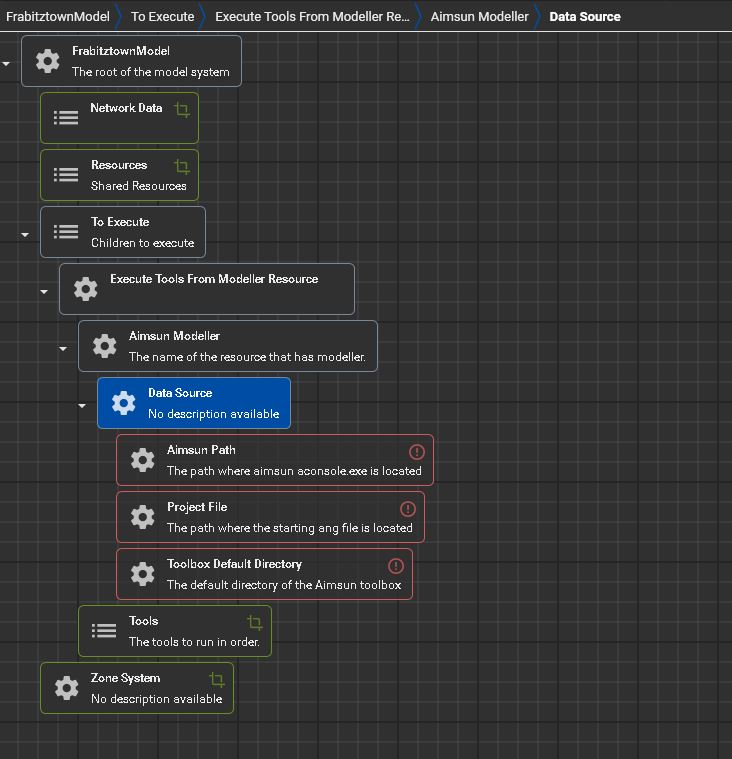The width and height of the screenshot is (732, 759).
Task: Click the FrabitztownModel gear icon
Action: point(47,61)
